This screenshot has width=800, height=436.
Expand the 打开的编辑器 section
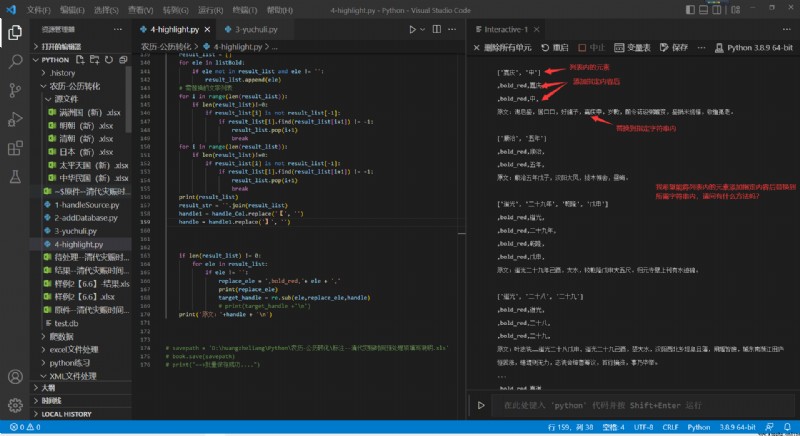point(81,46)
